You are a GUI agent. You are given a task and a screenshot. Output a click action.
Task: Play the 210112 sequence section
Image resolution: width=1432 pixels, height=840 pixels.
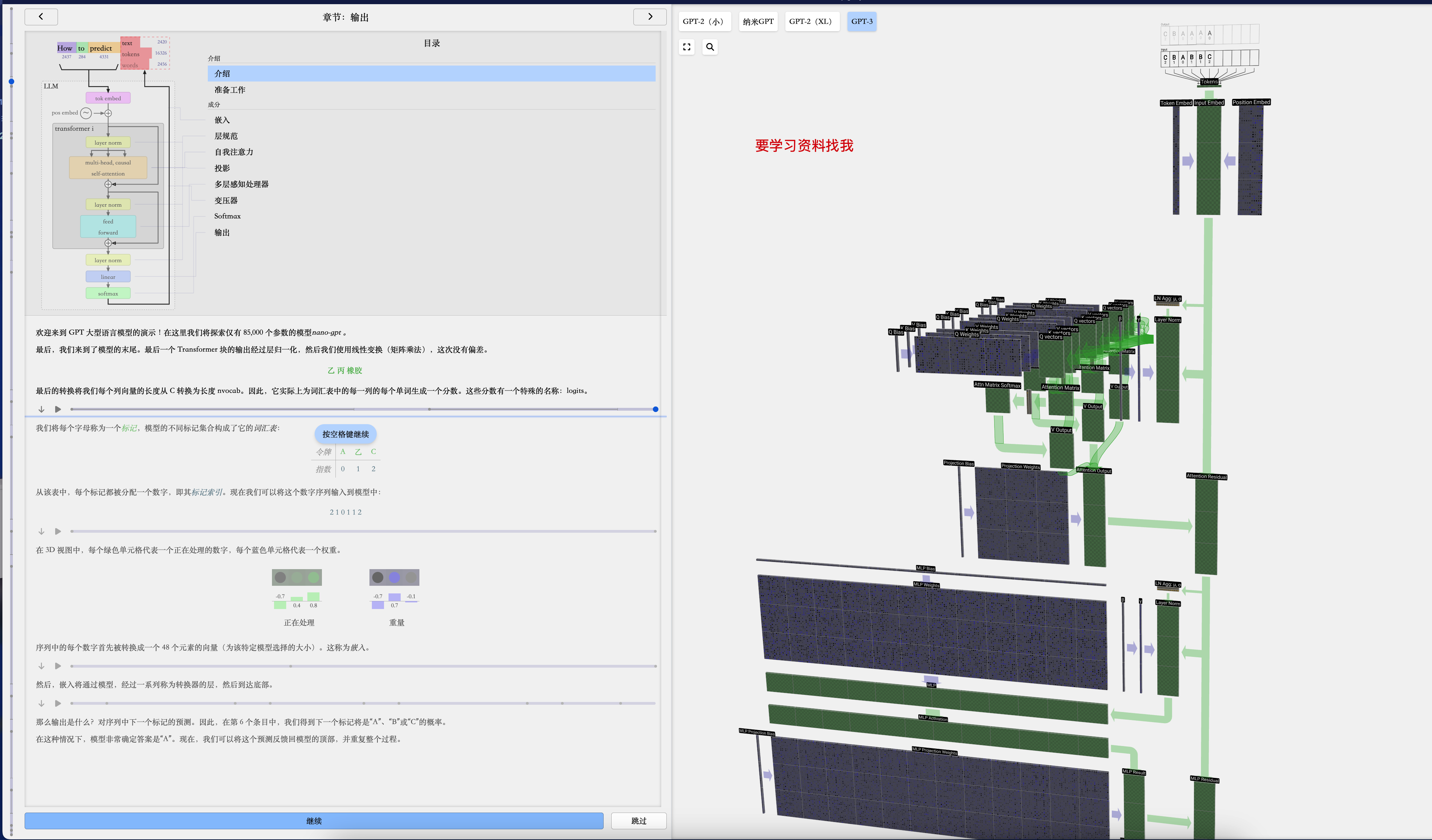click(58, 531)
